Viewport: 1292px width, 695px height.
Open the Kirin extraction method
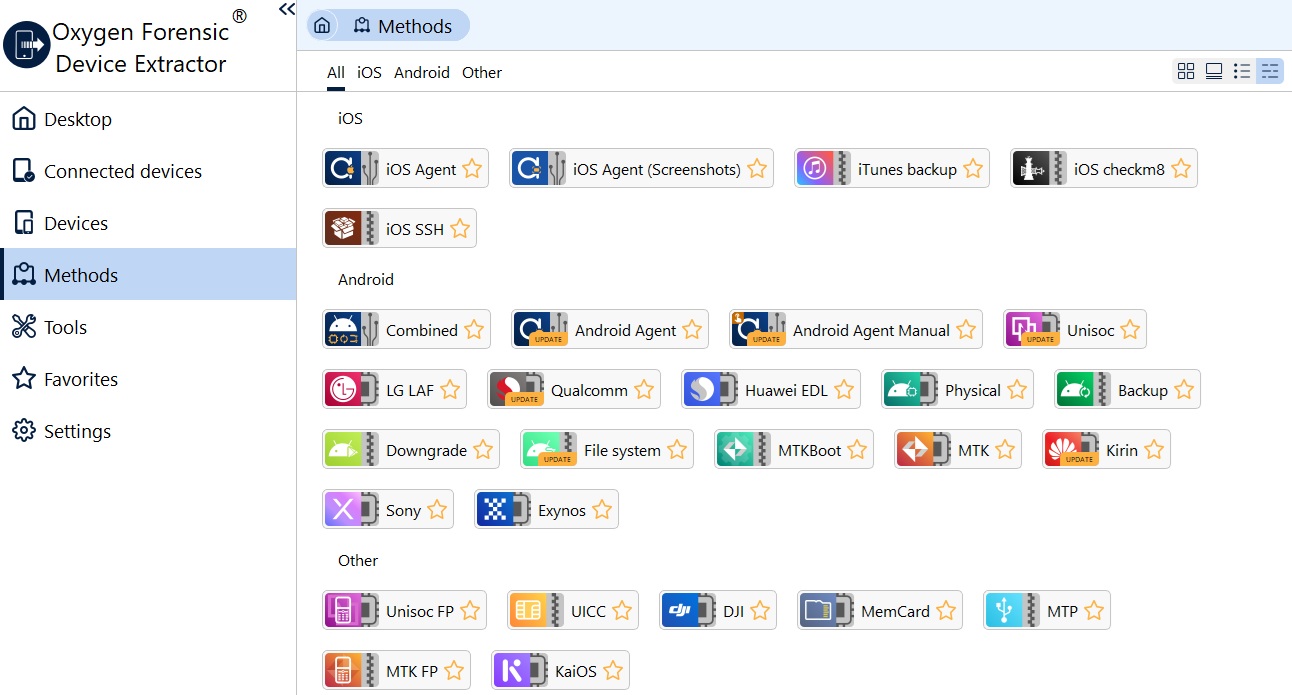tap(1106, 450)
